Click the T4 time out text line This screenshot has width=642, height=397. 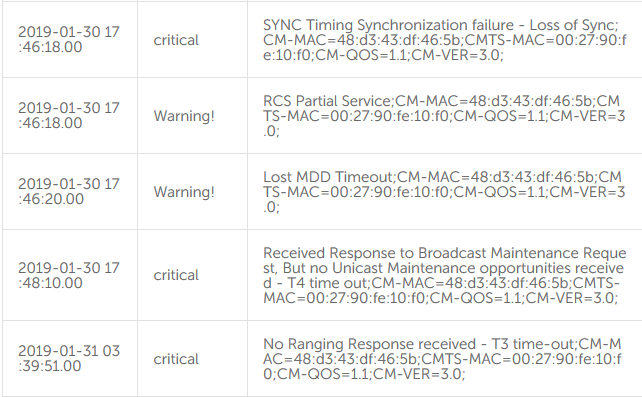coord(441,283)
